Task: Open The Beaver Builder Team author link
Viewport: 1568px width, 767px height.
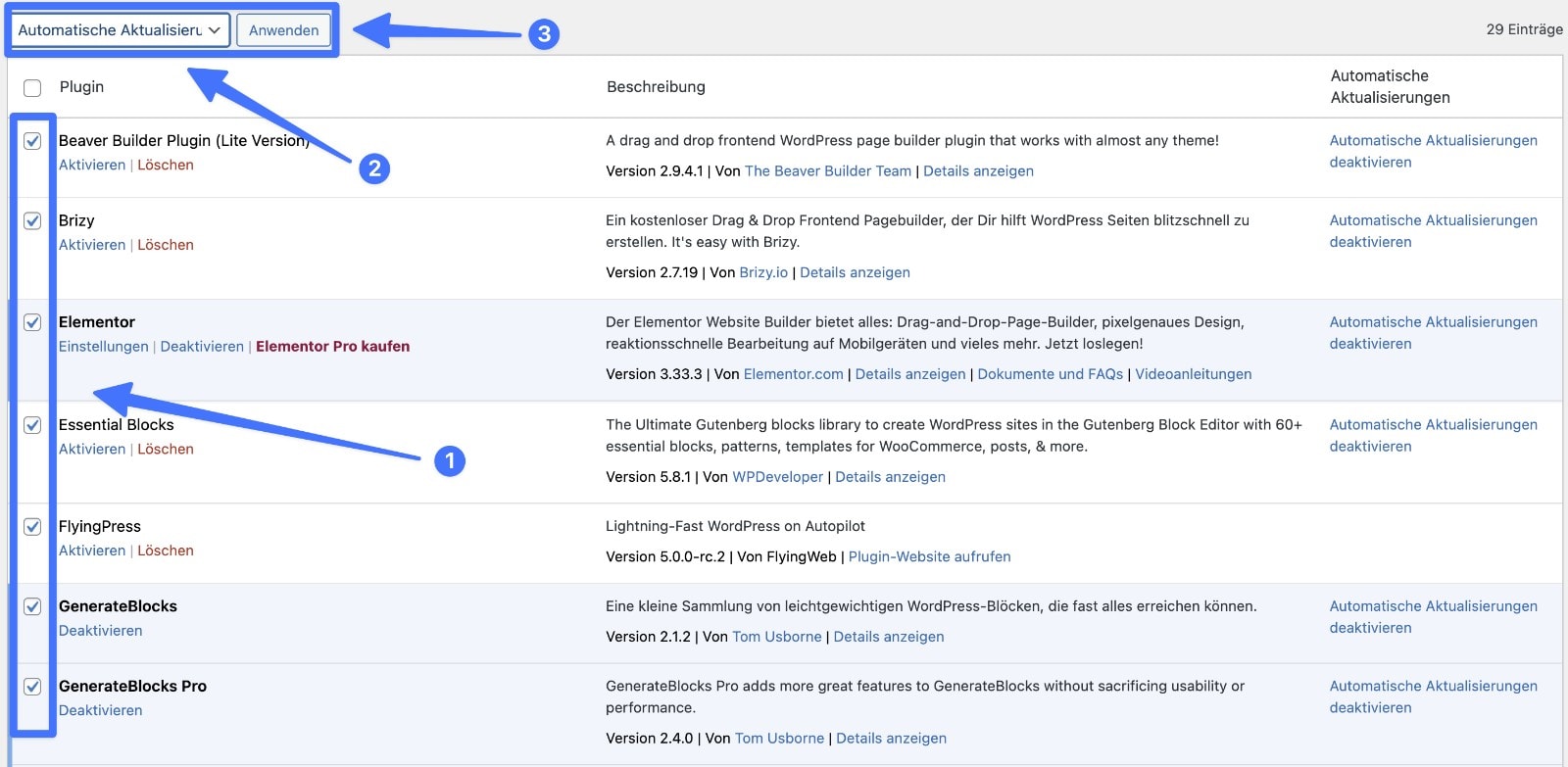Action: (828, 170)
